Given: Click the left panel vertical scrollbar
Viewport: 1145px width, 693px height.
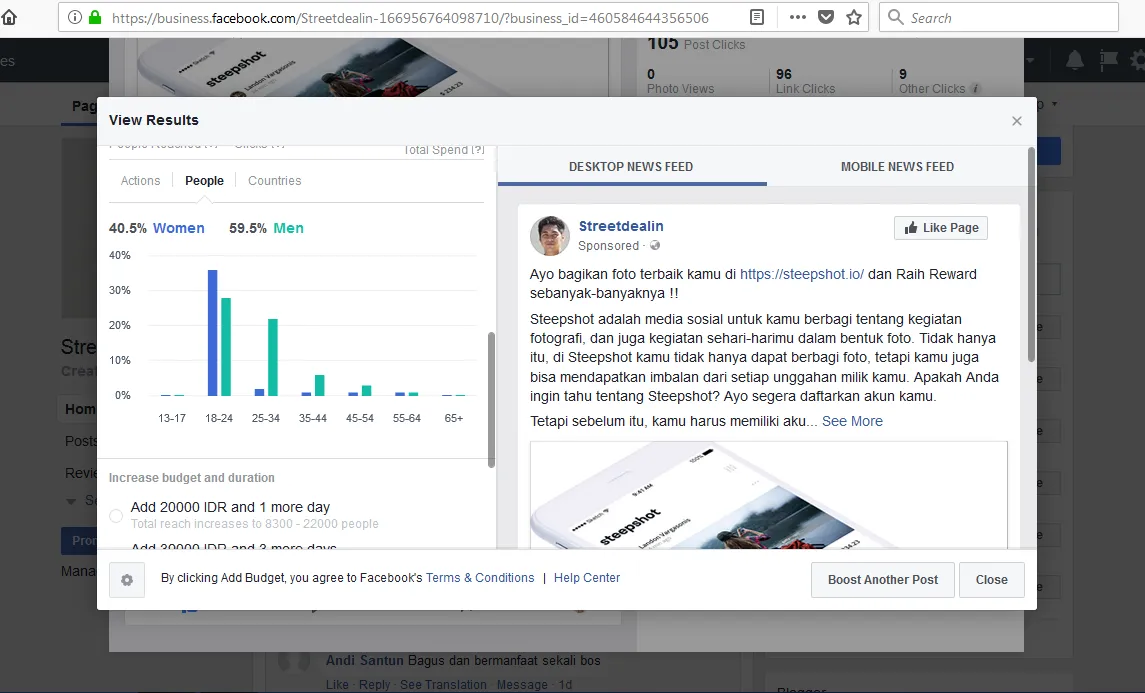Looking at the screenshot, I should tap(491, 400).
